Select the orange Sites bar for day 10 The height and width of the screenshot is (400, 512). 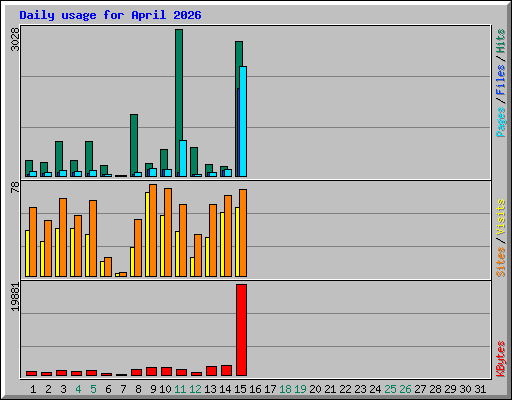coord(168,232)
